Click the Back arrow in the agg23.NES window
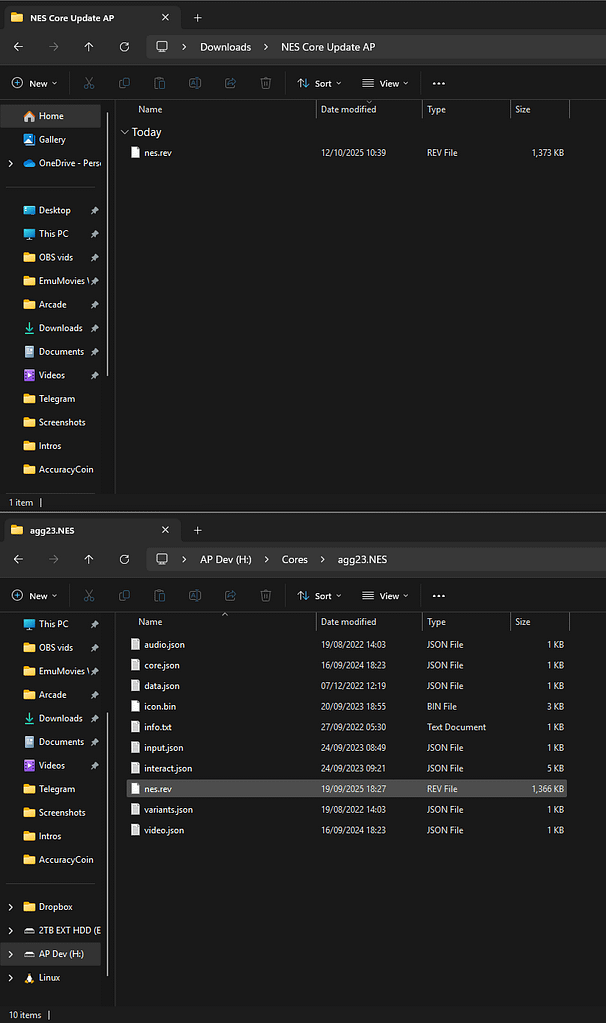 tap(18, 559)
